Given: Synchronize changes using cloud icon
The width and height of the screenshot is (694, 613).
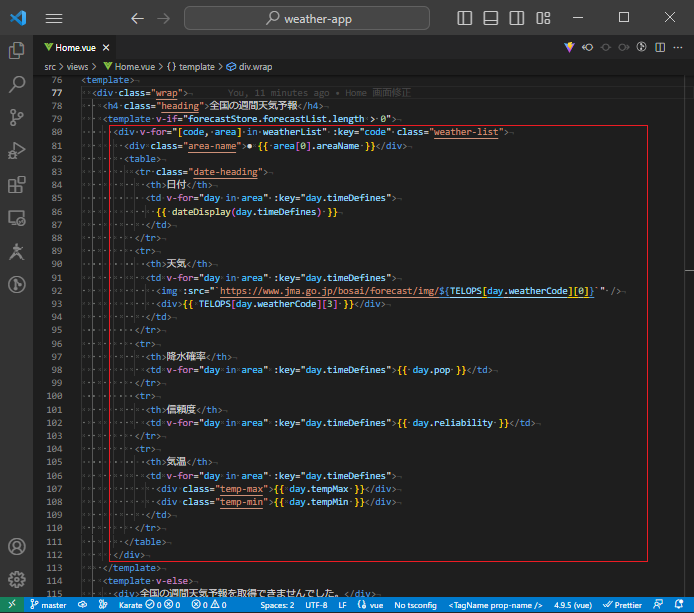Looking at the screenshot, I should (82, 605).
